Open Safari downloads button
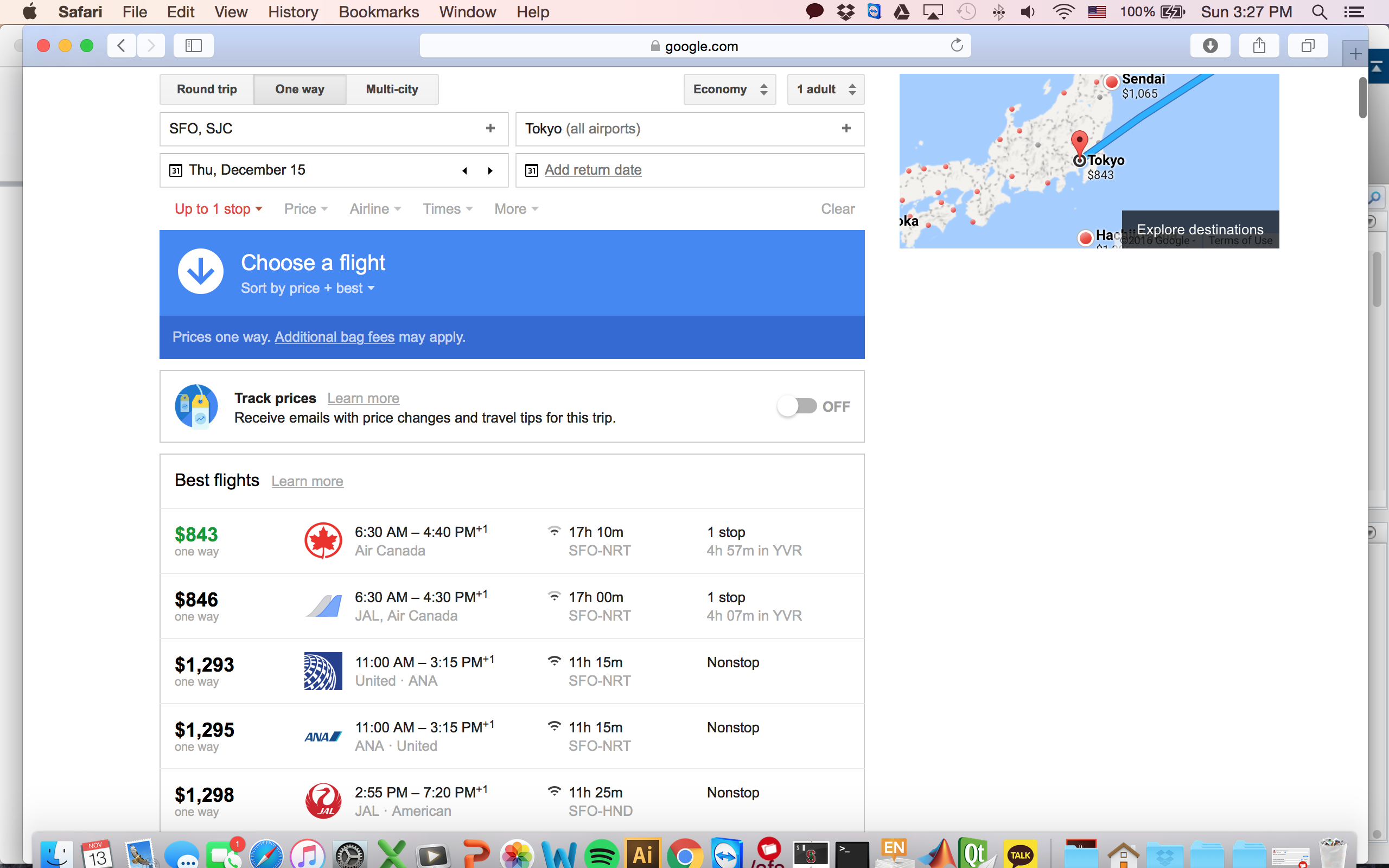 coord(1210,46)
